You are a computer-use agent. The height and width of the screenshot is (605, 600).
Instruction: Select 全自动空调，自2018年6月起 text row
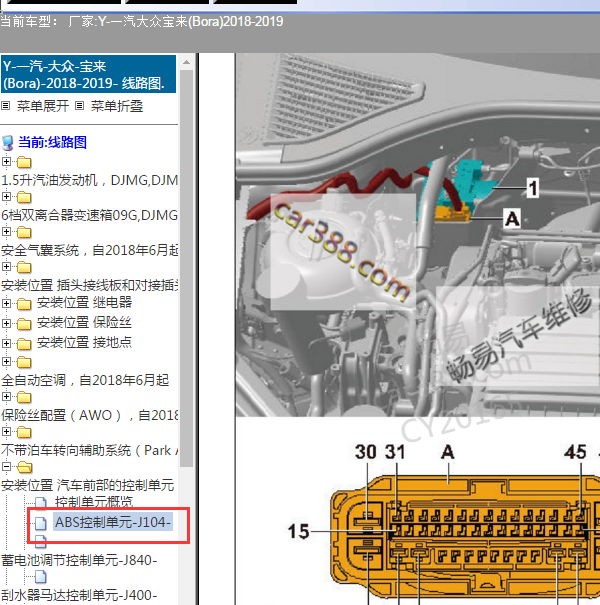click(x=85, y=380)
